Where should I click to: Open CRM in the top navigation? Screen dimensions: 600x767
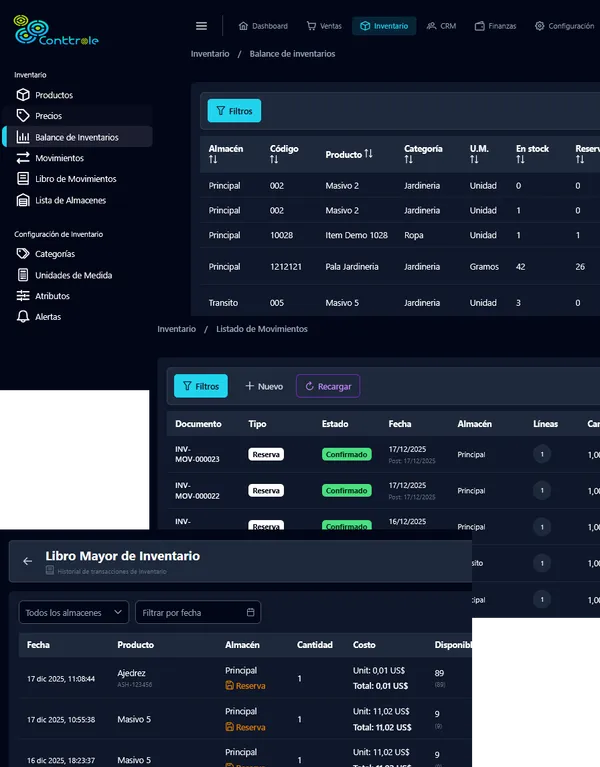(441, 26)
